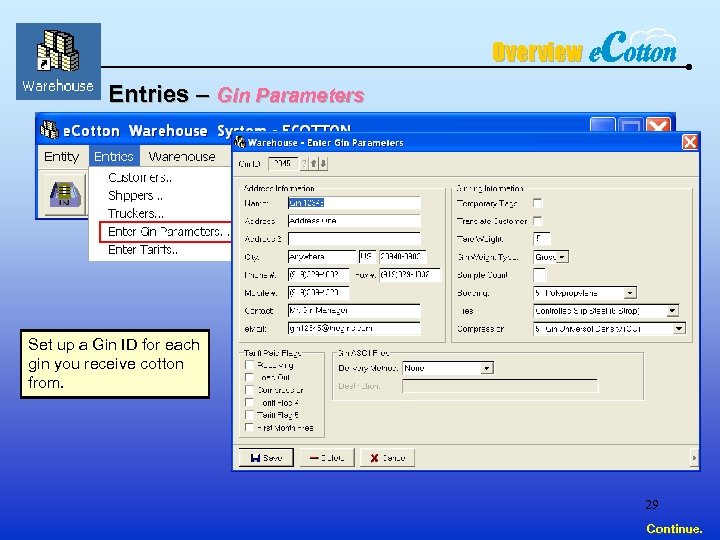Tick the Translate Customer checkbox
The image size is (720, 540).
point(537,221)
